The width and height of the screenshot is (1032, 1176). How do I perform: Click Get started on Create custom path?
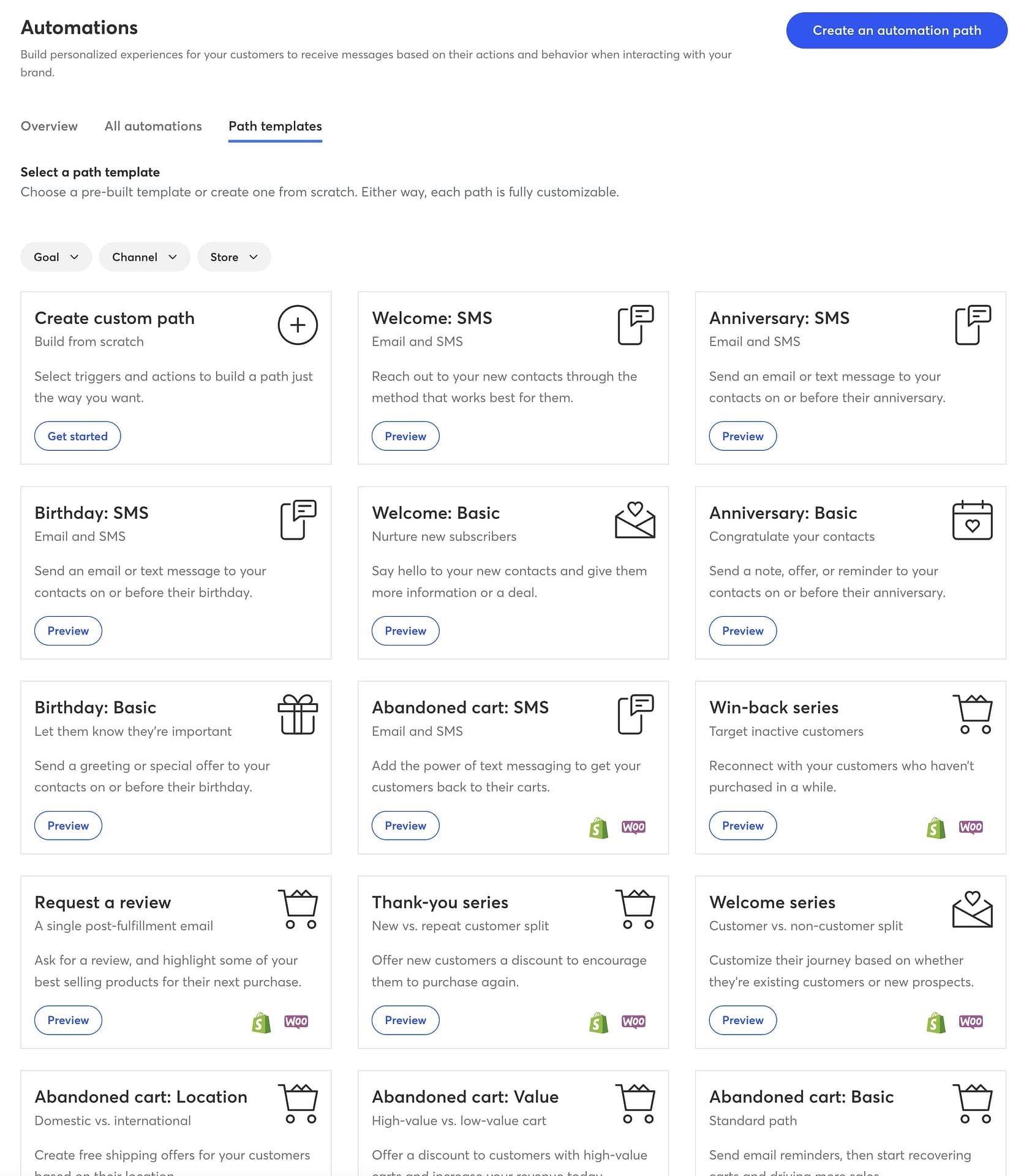[77, 436]
